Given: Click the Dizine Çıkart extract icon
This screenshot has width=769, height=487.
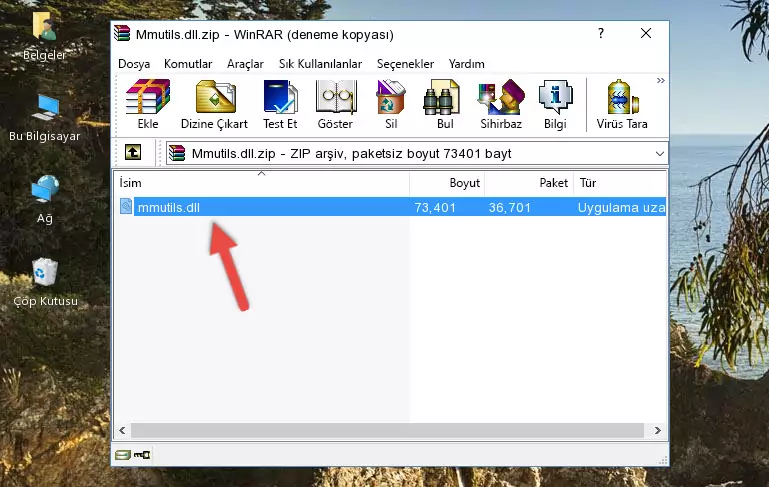Looking at the screenshot, I should [214, 104].
